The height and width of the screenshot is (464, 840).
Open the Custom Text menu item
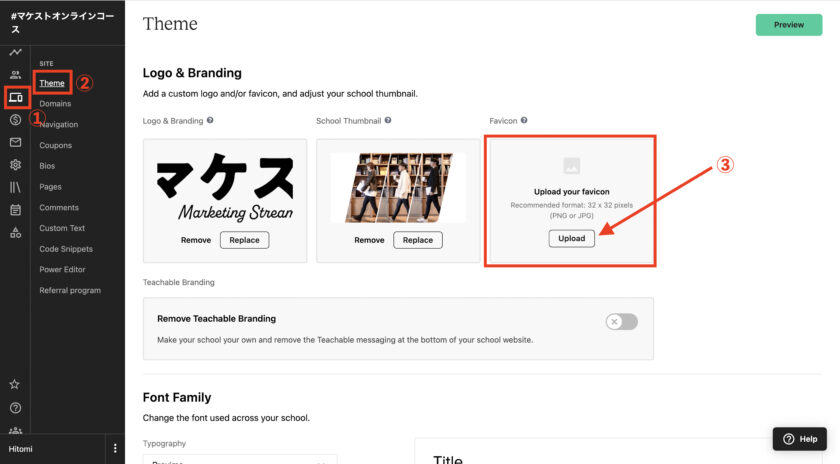(x=62, y=228)
